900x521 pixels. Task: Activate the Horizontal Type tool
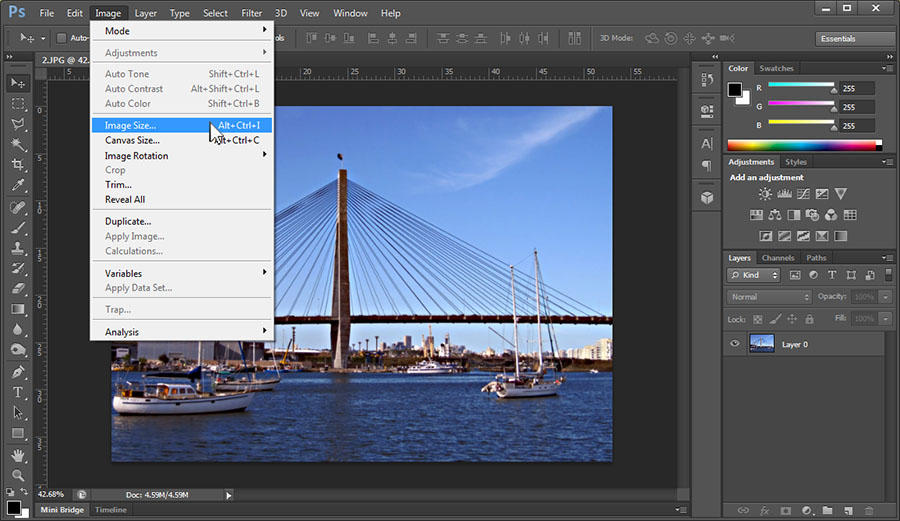click(18, 392)
